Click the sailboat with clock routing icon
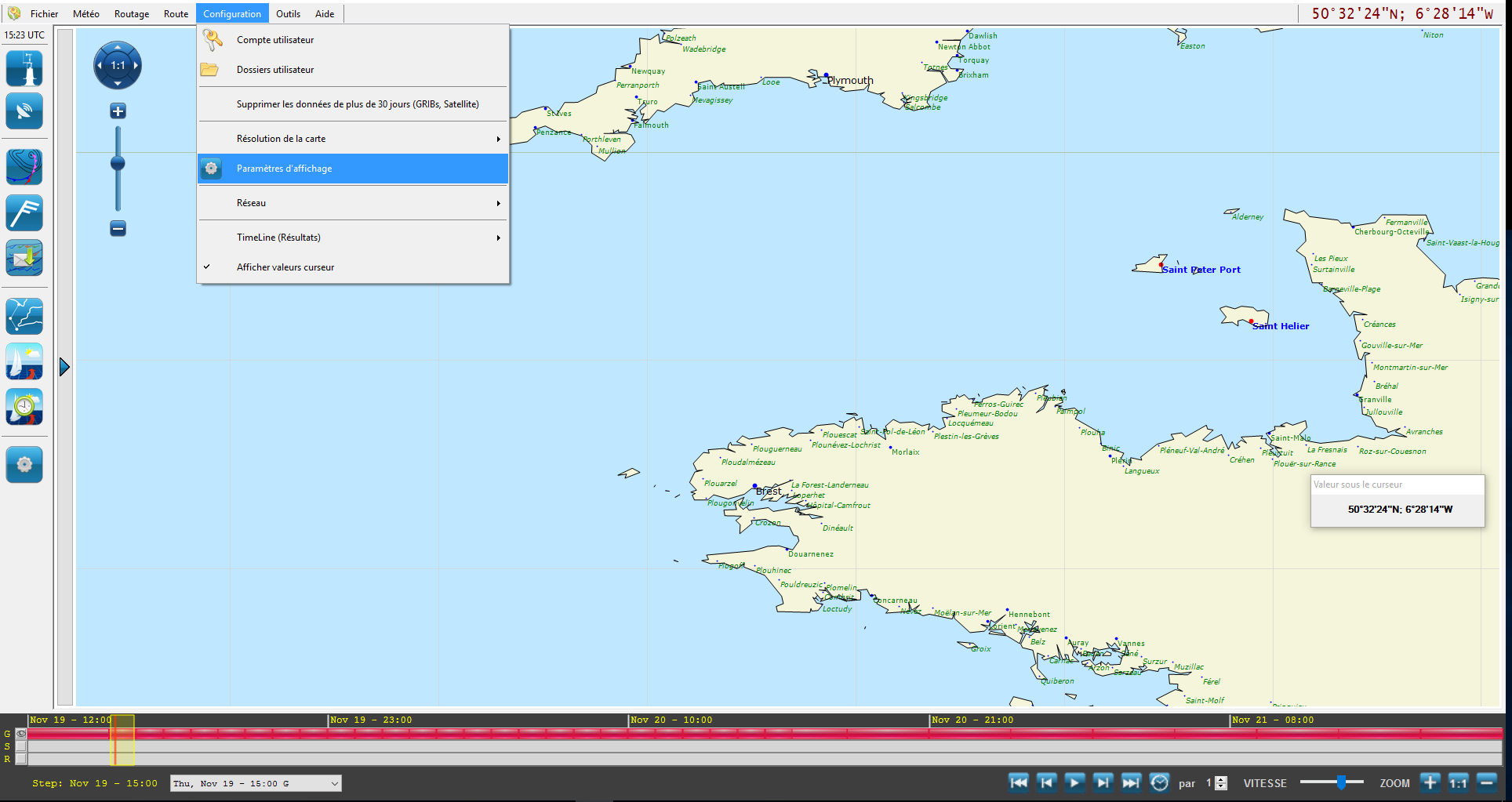Viewport: 1512px width, 802px height. pyautogui.click(x=24, y=408)
